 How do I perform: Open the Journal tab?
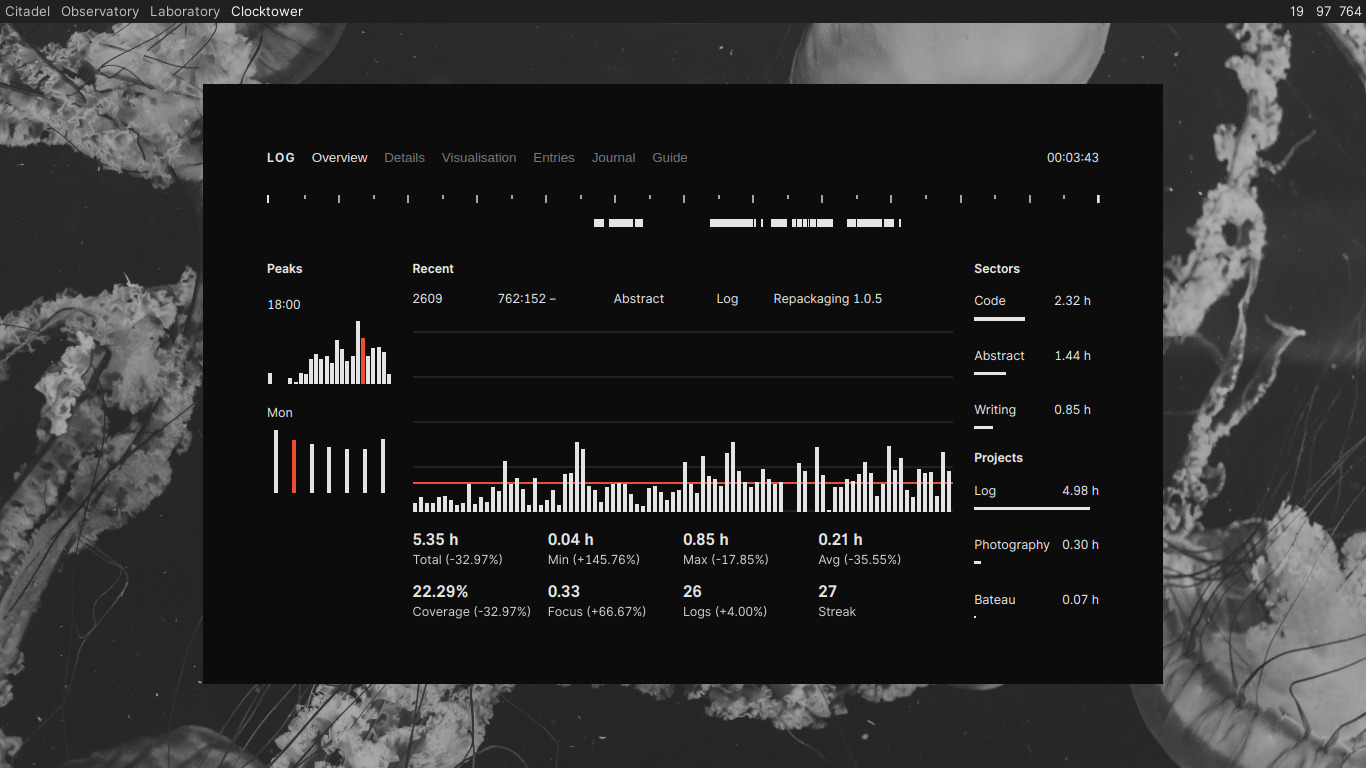tap(613, 157)
